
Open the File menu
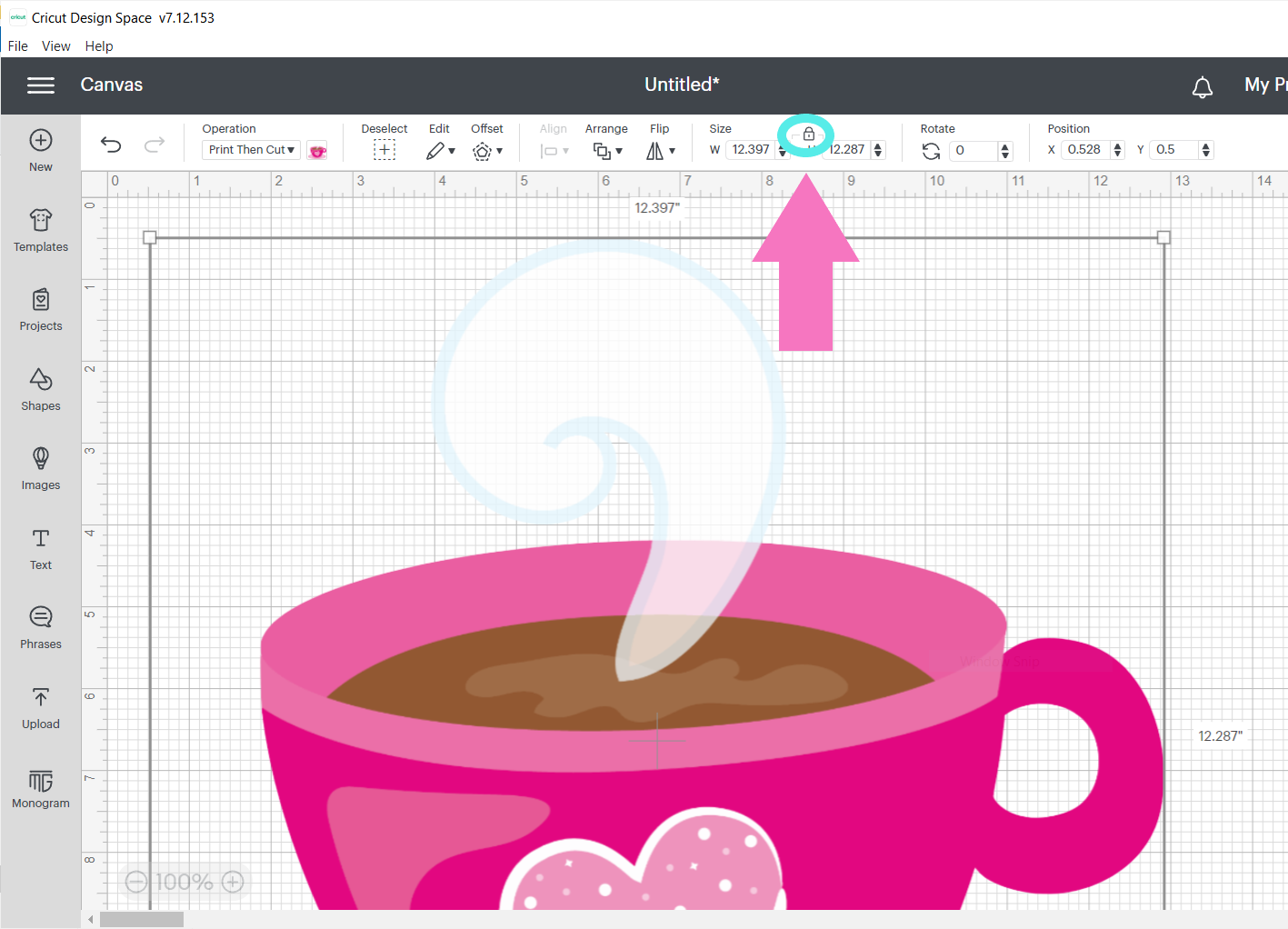(16, 45)
